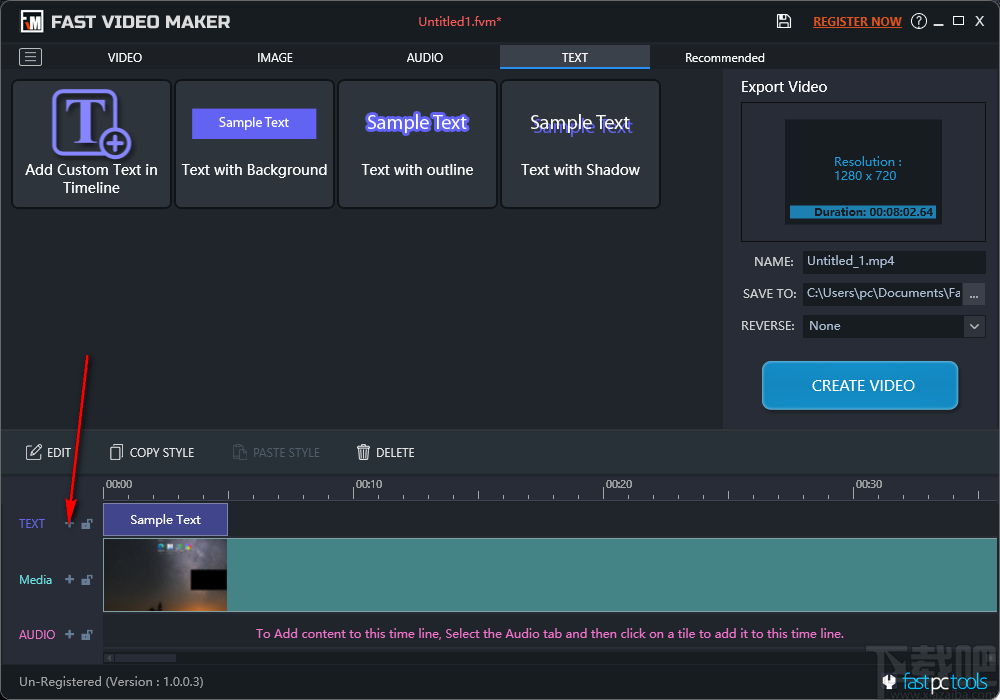Open the Save To browse dialog
The image size is (1000, 700).
(973, 293)
